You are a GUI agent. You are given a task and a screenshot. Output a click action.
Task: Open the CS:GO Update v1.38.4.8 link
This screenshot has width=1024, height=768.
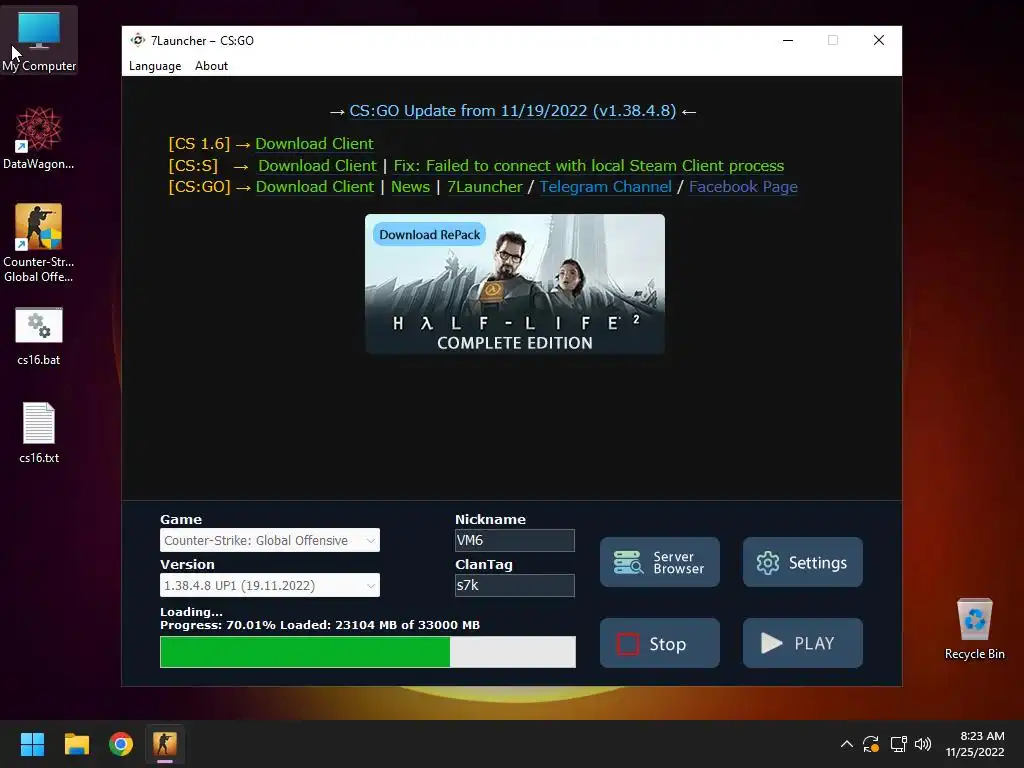513,111
